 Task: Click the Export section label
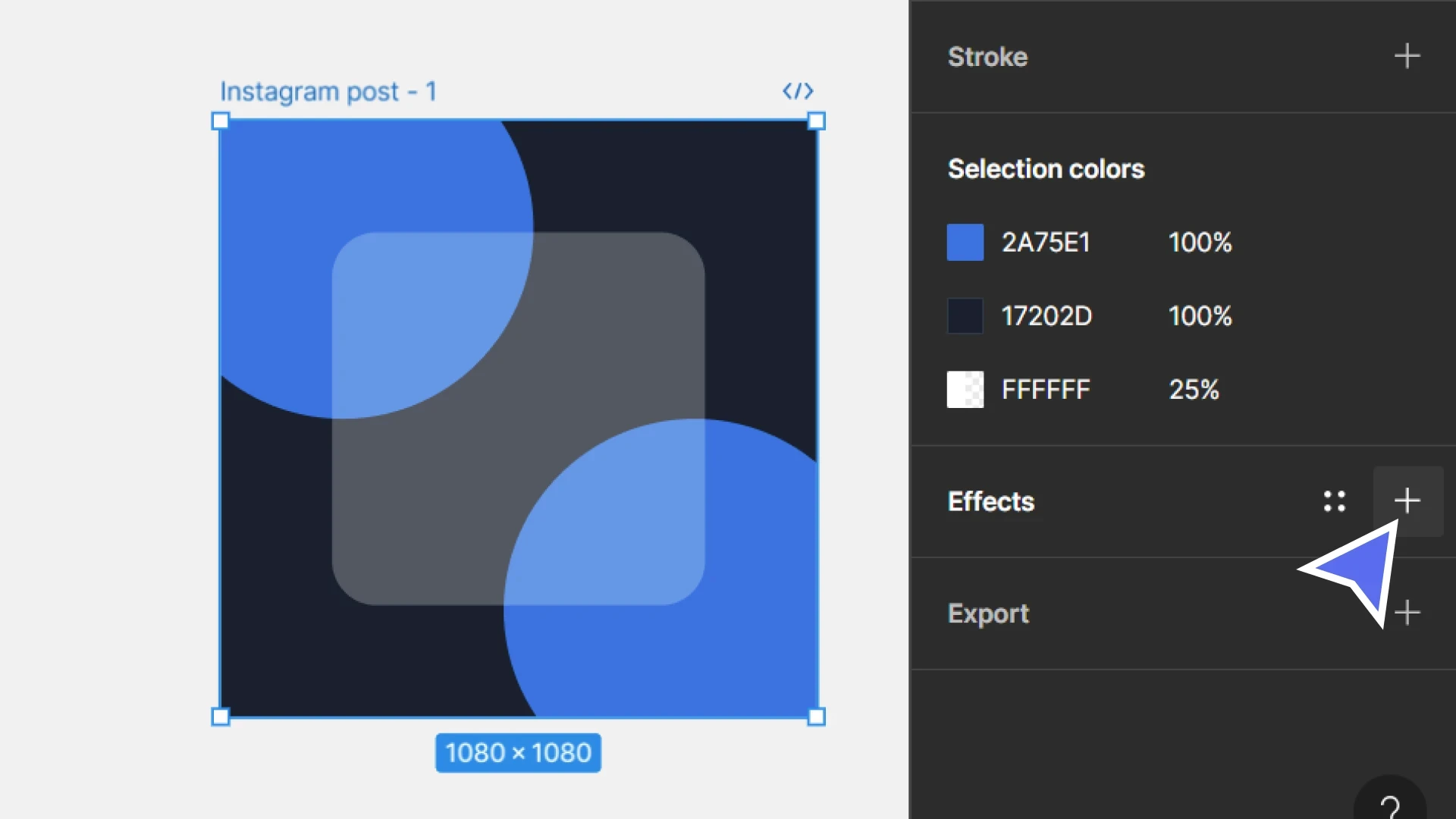point(988,613)
